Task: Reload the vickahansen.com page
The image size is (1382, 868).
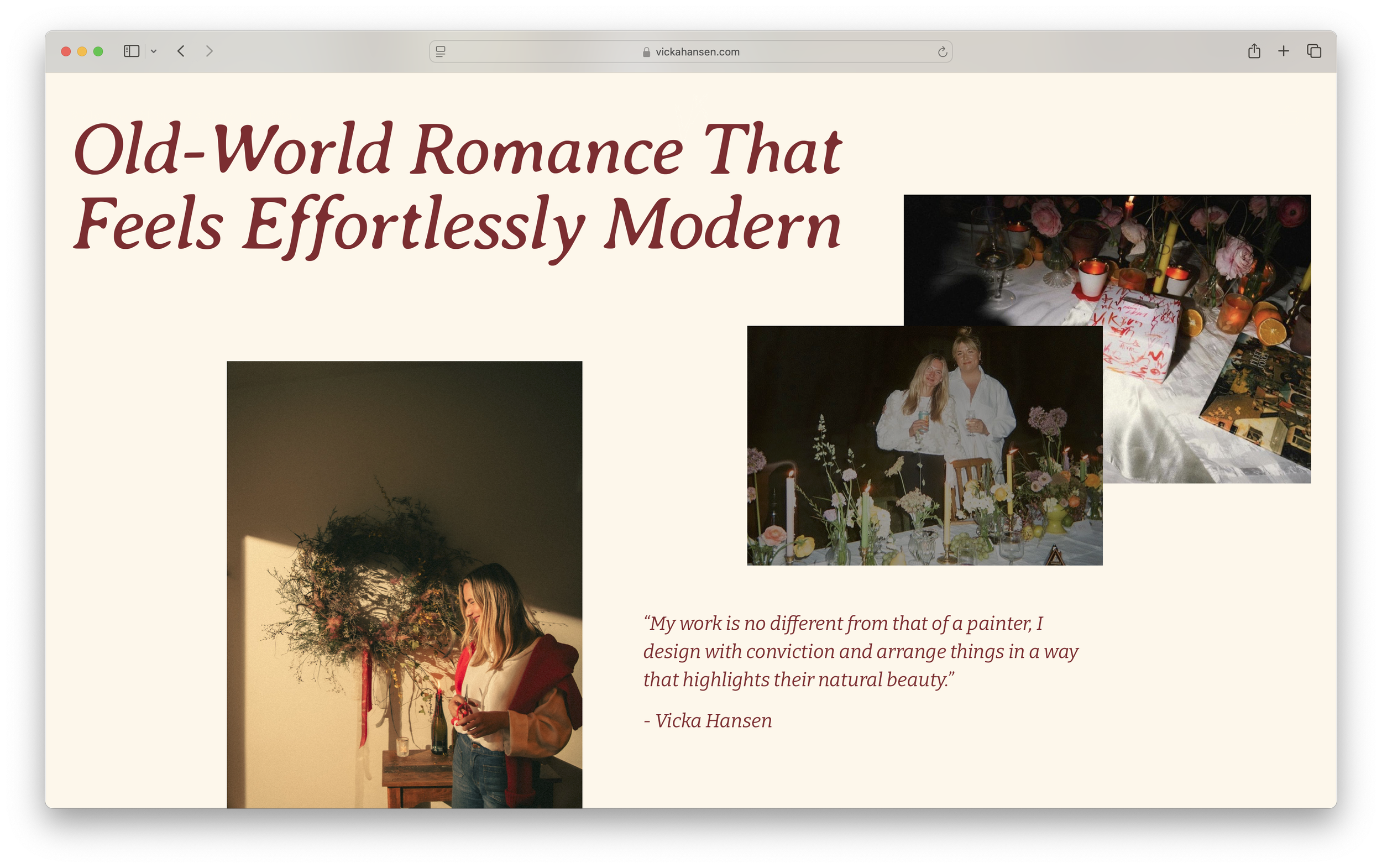Action: [942, 52]
